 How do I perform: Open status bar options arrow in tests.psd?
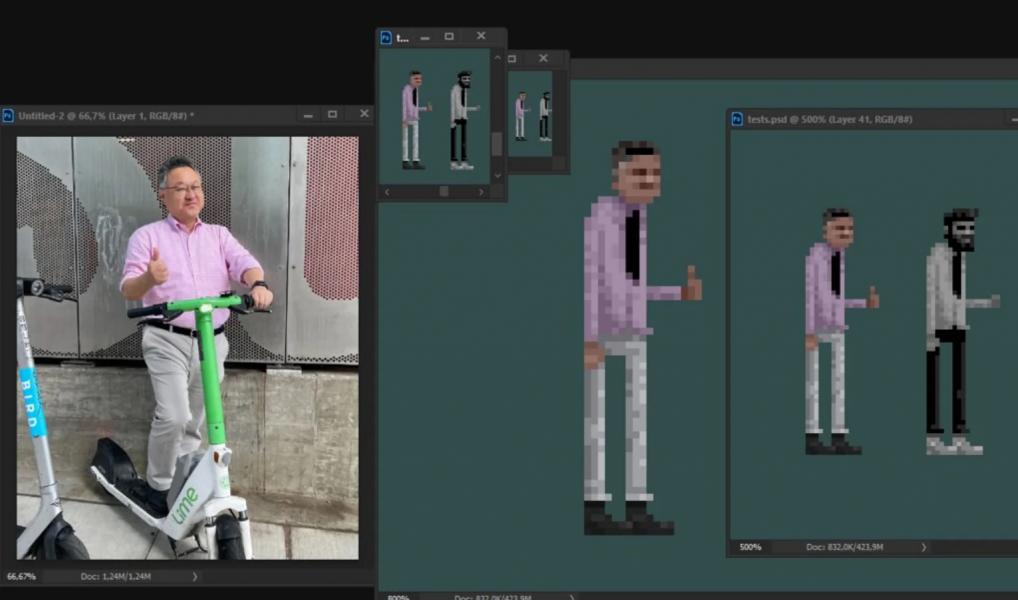pyautogui.click(x=924, y=547)
